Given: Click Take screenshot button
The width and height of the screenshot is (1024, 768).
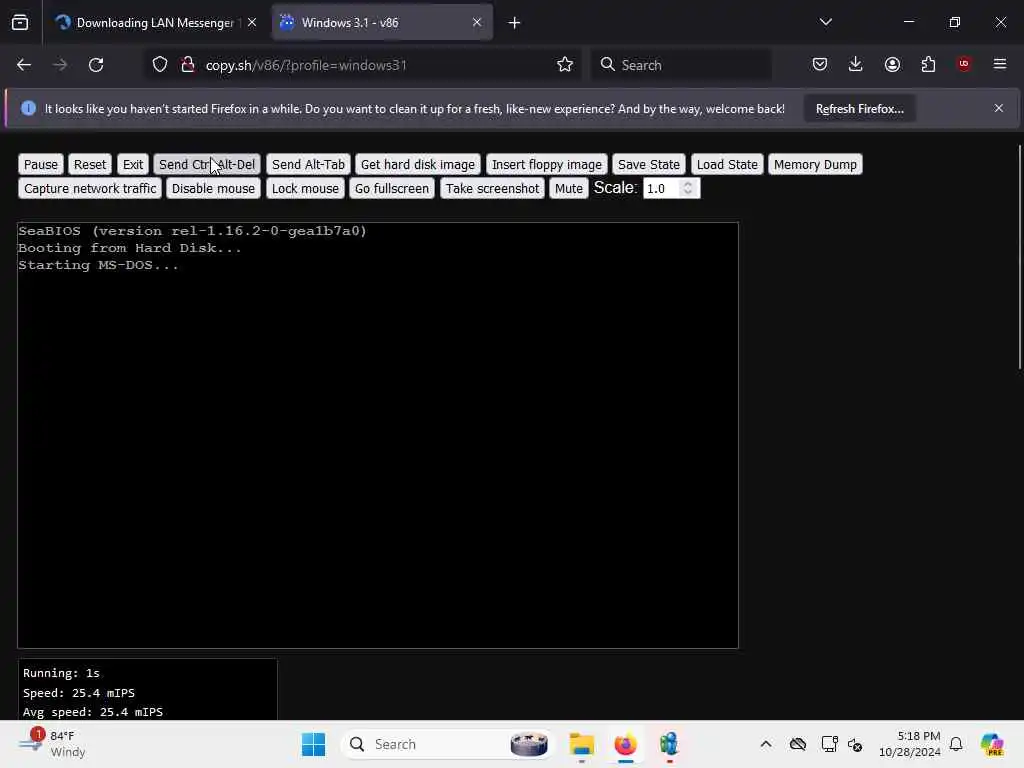Looking at the screenshot, I should (x=492, y=189).
